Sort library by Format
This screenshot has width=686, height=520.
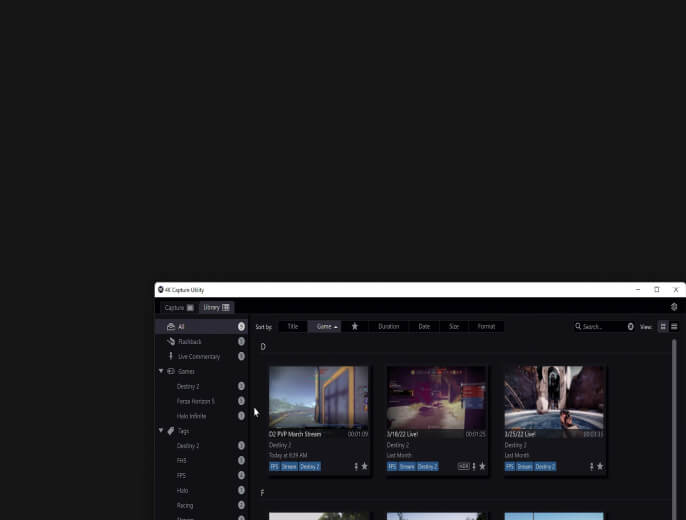[486, 326]
